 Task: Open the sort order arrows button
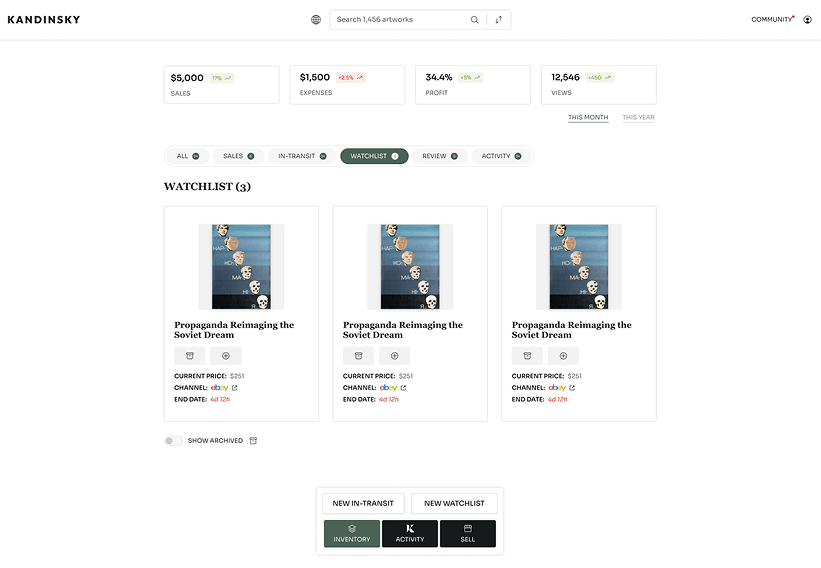click(499, 19)
